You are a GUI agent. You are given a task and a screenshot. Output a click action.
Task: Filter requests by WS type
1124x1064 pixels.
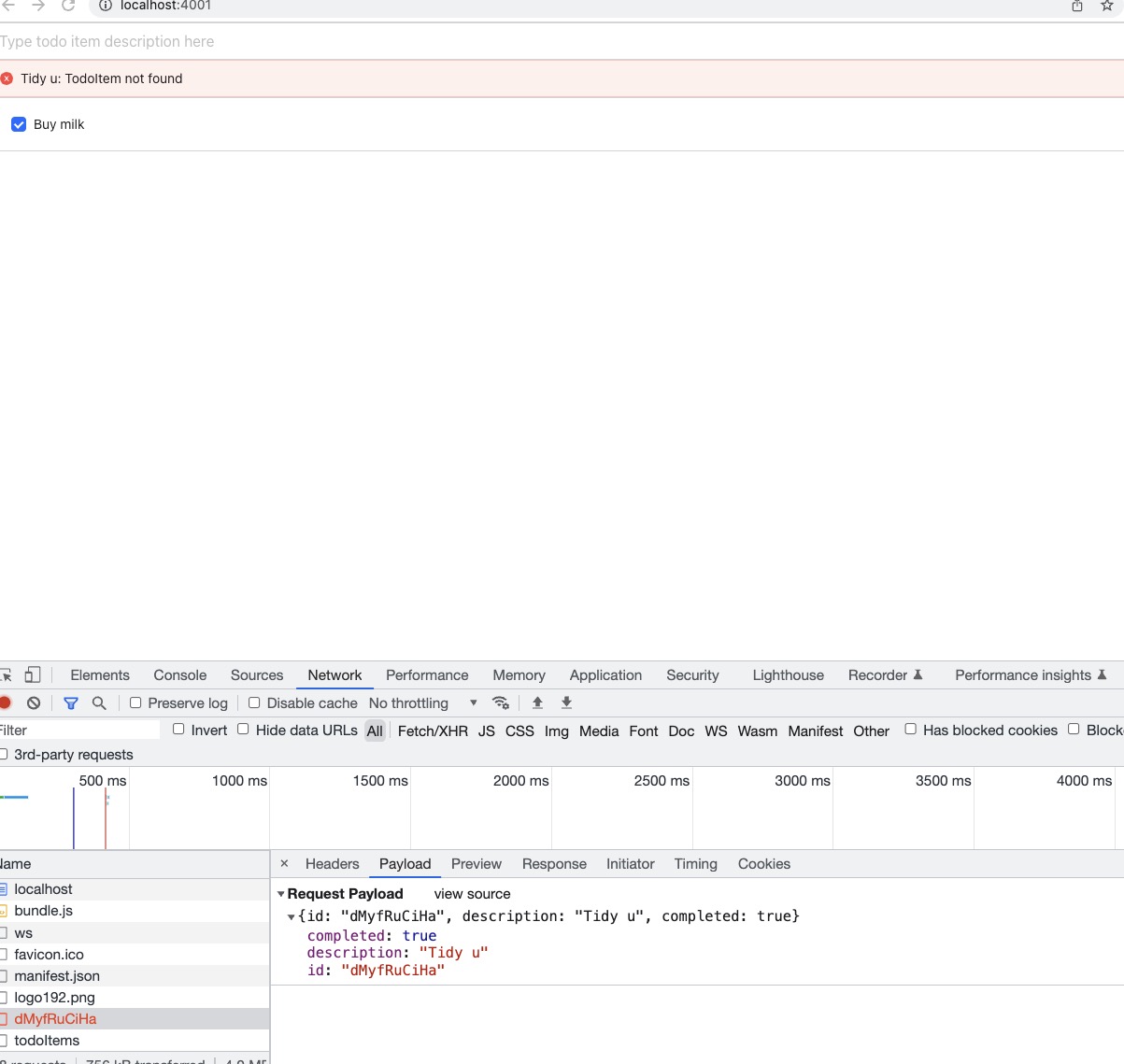(x=716, y=731)
